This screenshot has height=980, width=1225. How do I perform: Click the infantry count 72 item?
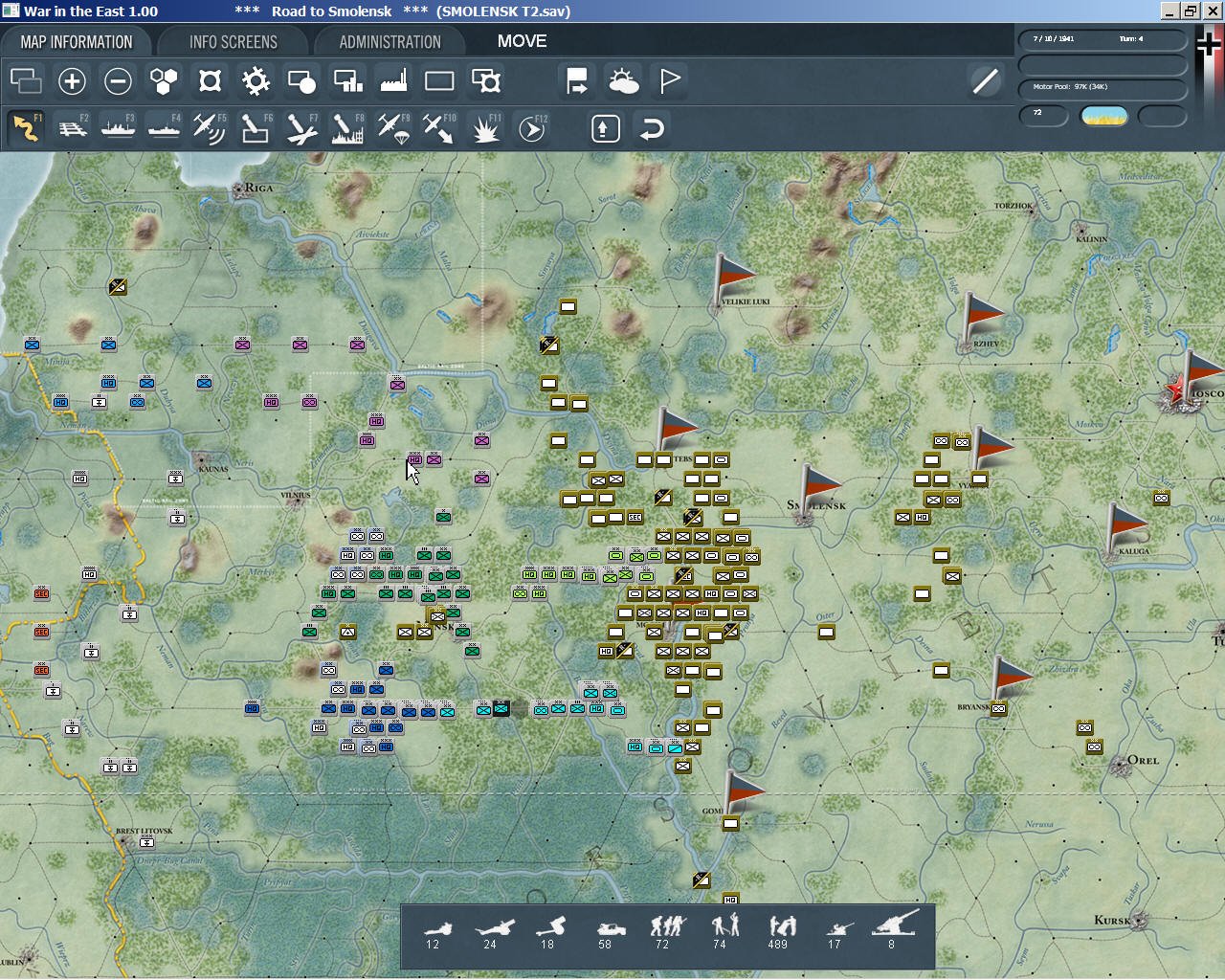(666, 933)
